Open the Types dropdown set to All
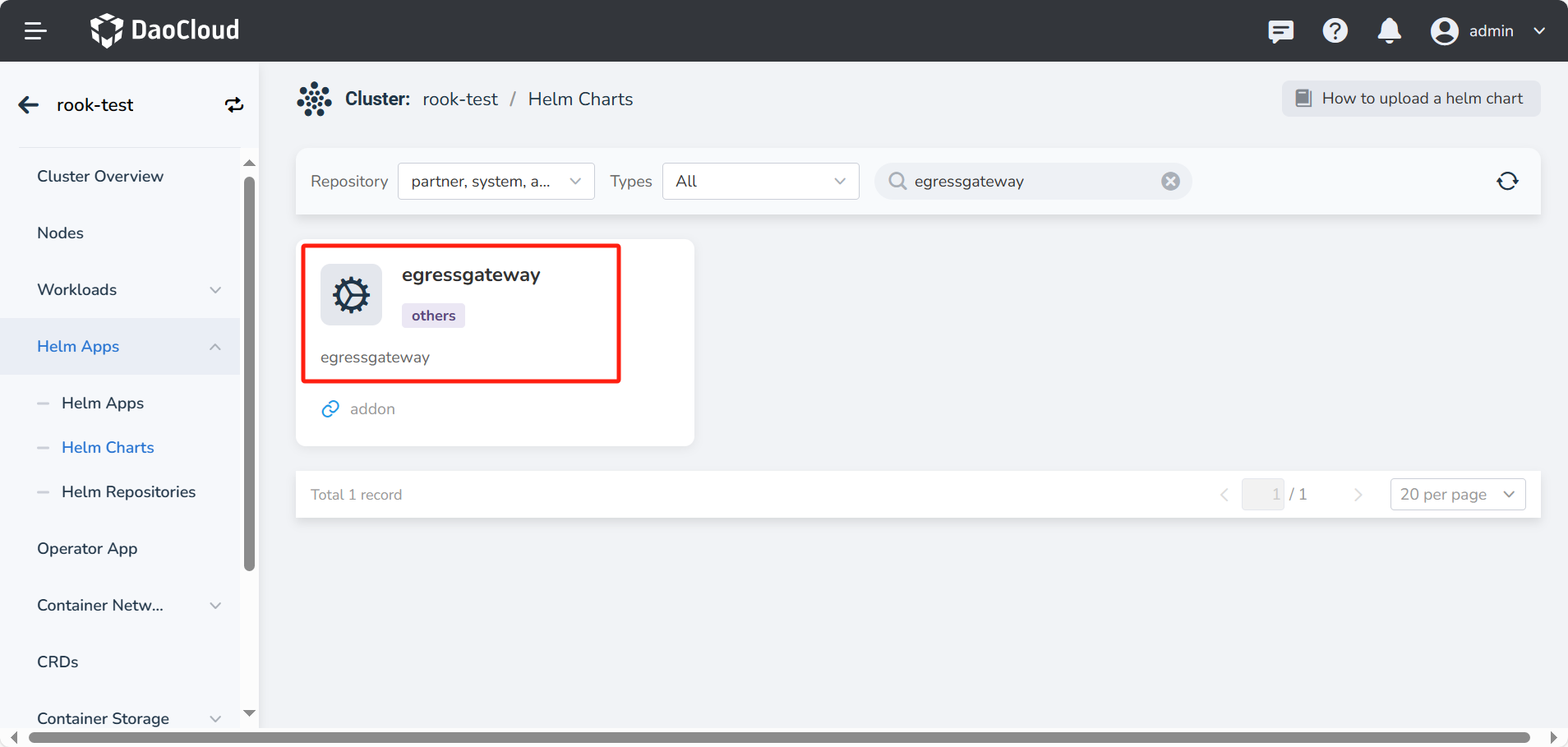The image size is (1568, 747). pos(759,181)
